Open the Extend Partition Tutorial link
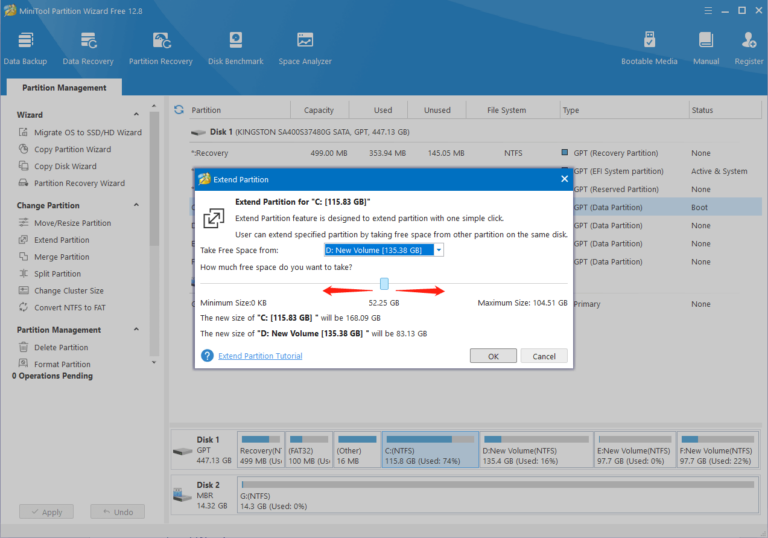Image resolution: width=768 pixels, height=538 pixels. 260,356
